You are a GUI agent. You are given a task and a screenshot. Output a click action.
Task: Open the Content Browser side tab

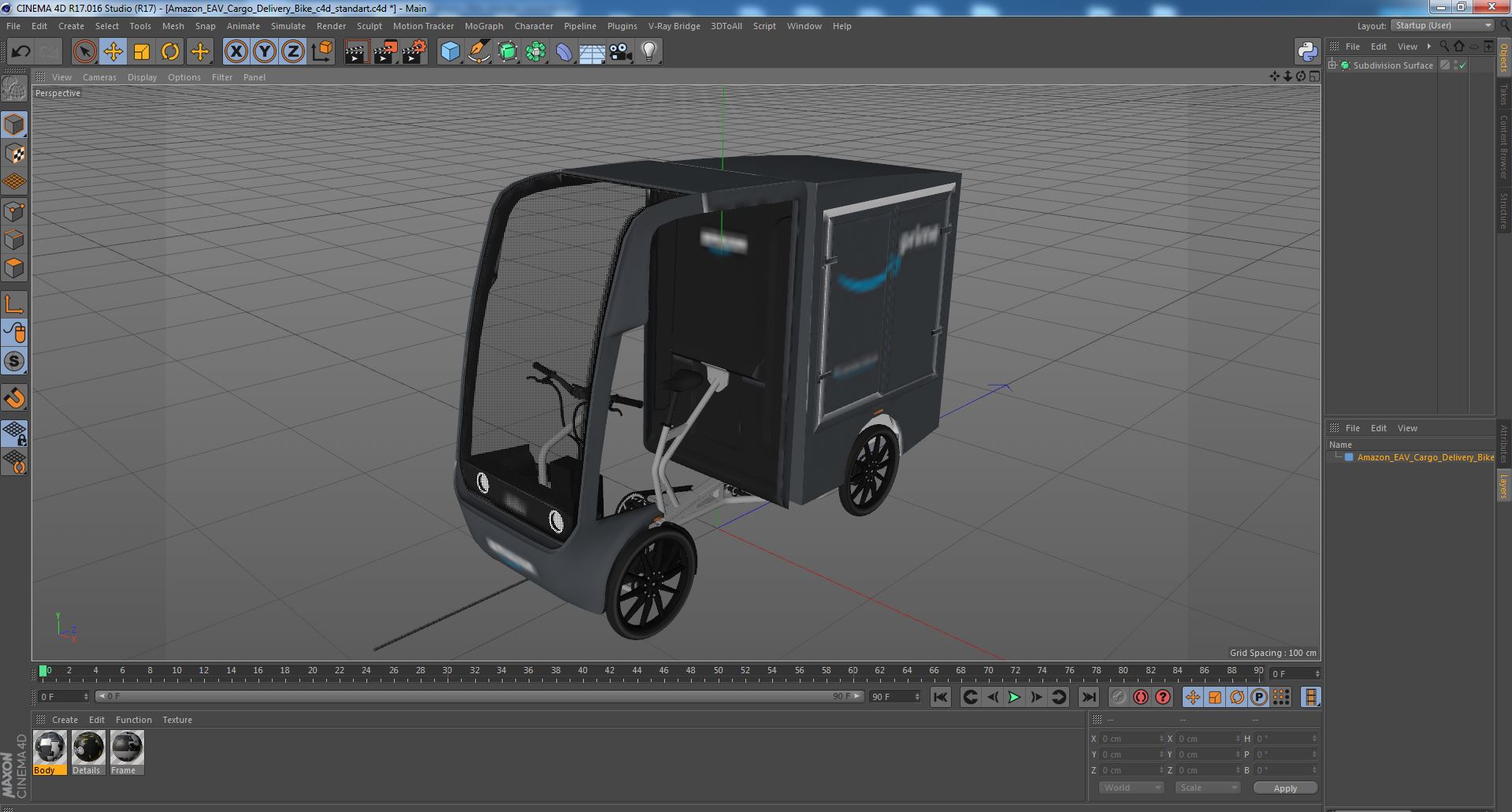click(1503, 147)
